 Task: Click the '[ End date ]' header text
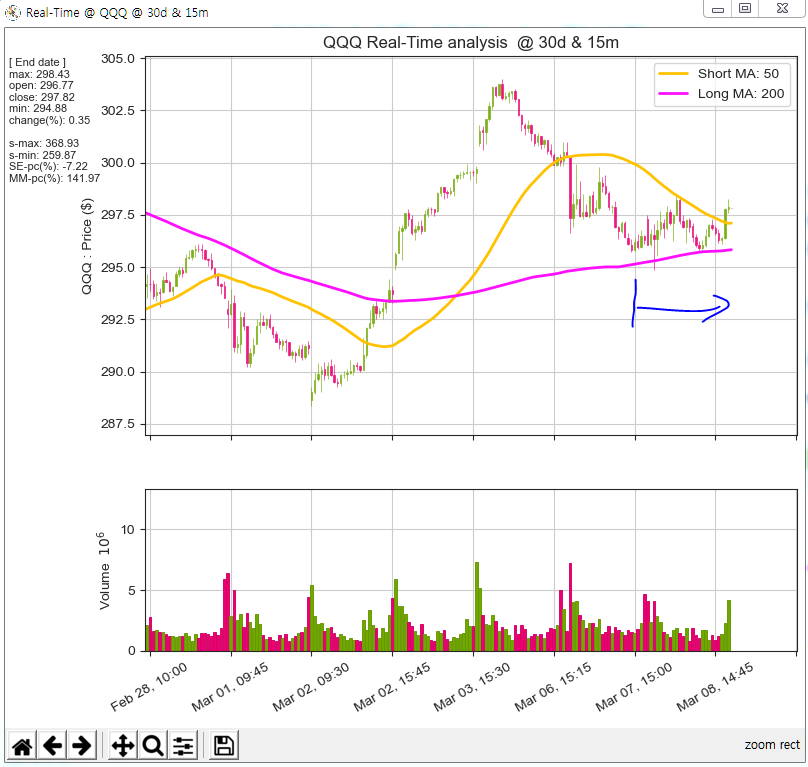pyautogui.click(x=37, y=62)
